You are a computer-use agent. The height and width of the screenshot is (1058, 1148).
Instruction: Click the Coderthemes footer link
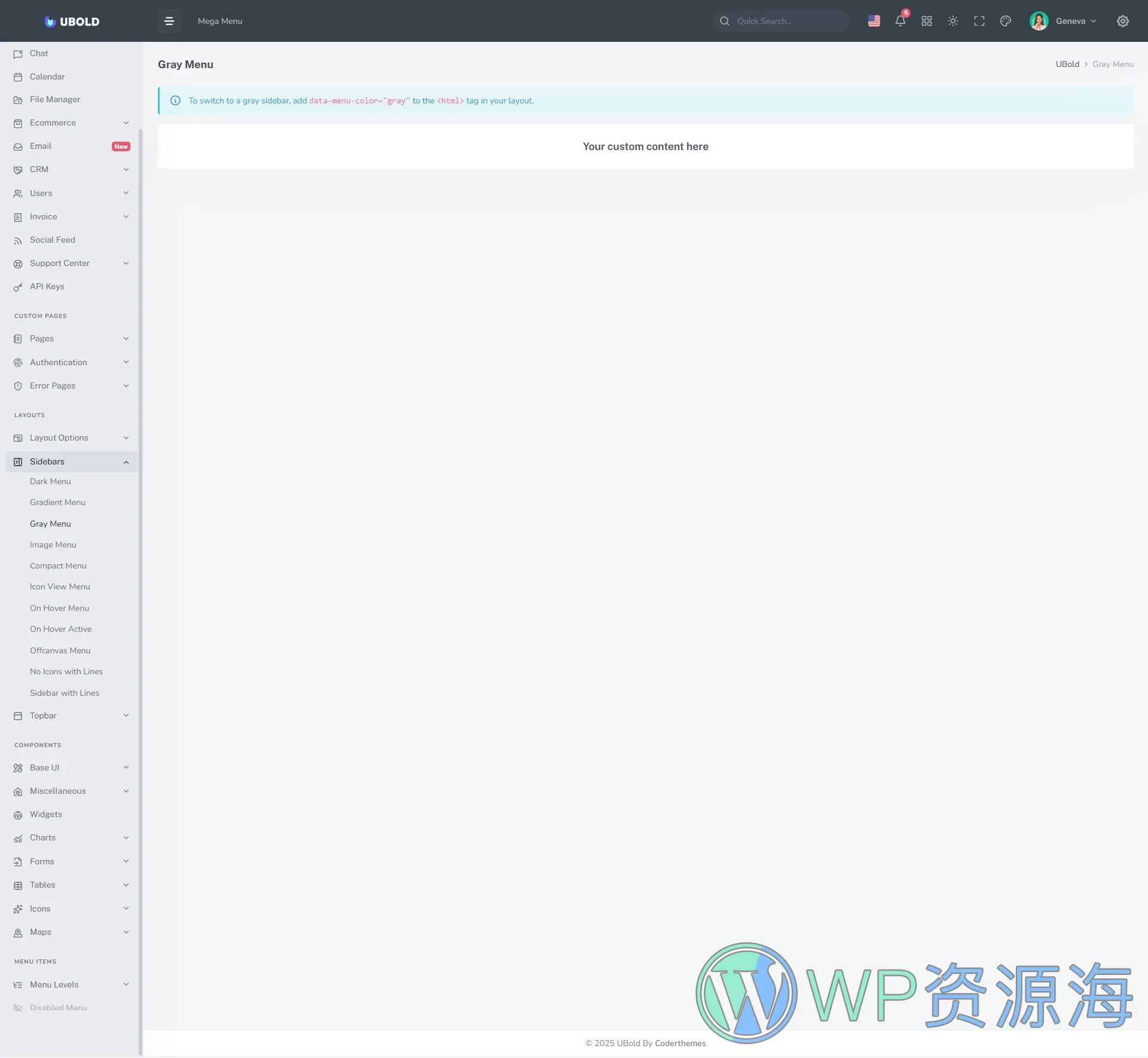coord(680,1043)
